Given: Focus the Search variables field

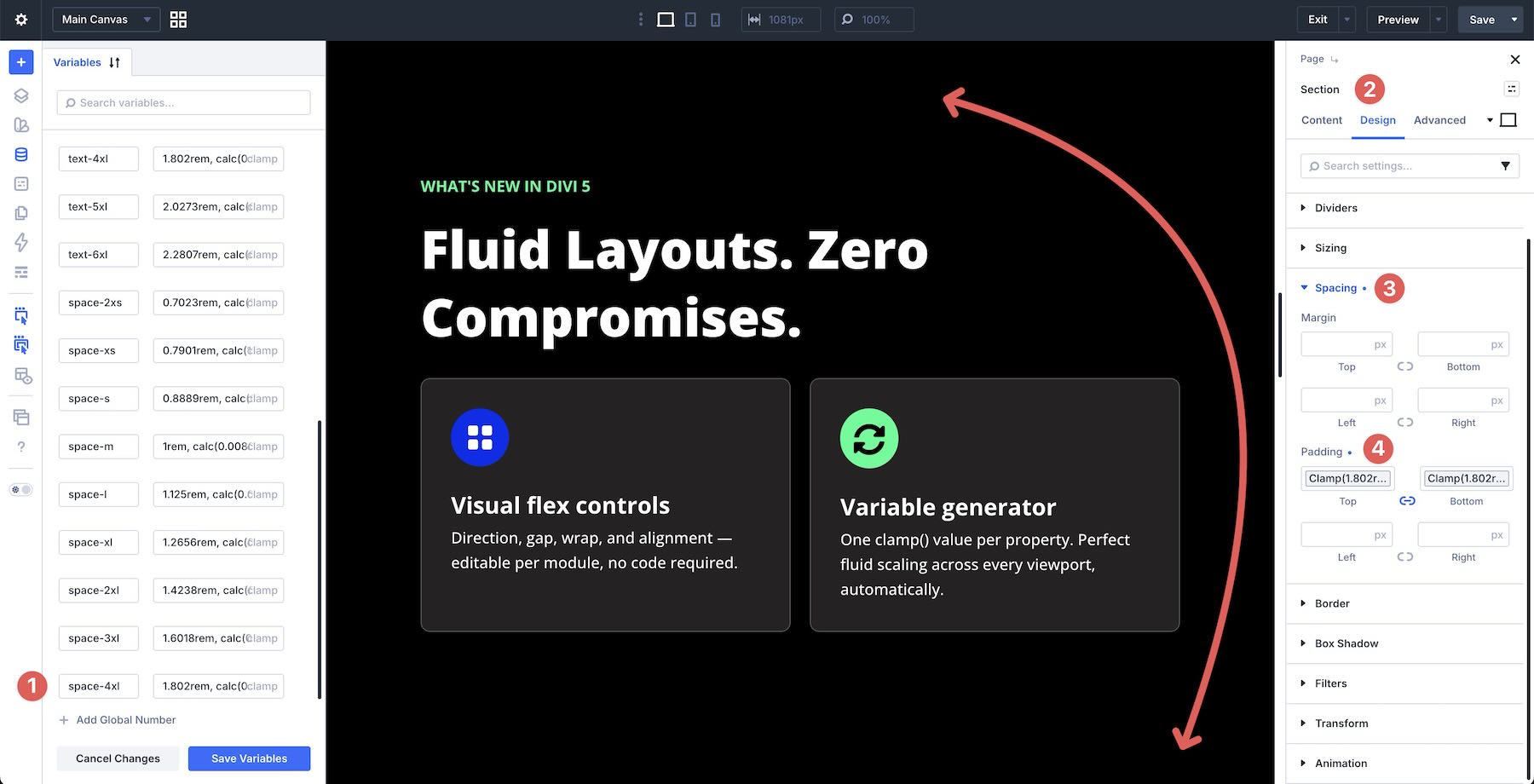Looking at the screenshot, I should pos(183,103).
